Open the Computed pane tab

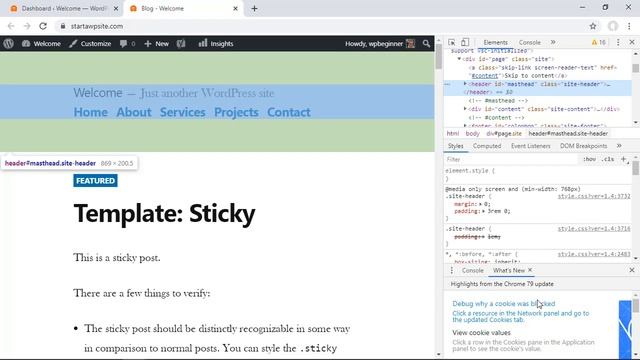coord(487,146)
